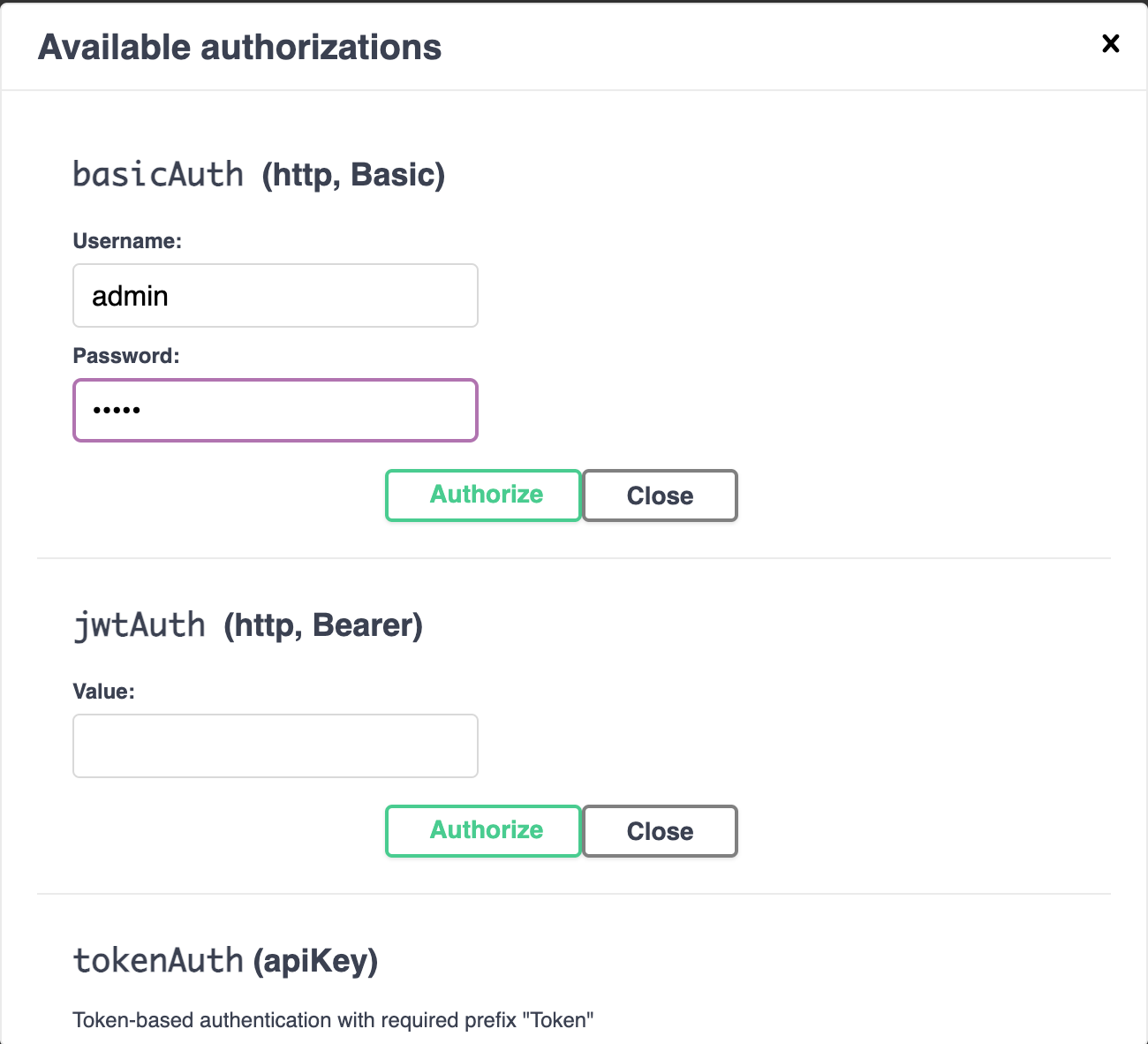Authorize the jwtAuth bearer token
1148x1044 pixels.
[x=483, y=831]
